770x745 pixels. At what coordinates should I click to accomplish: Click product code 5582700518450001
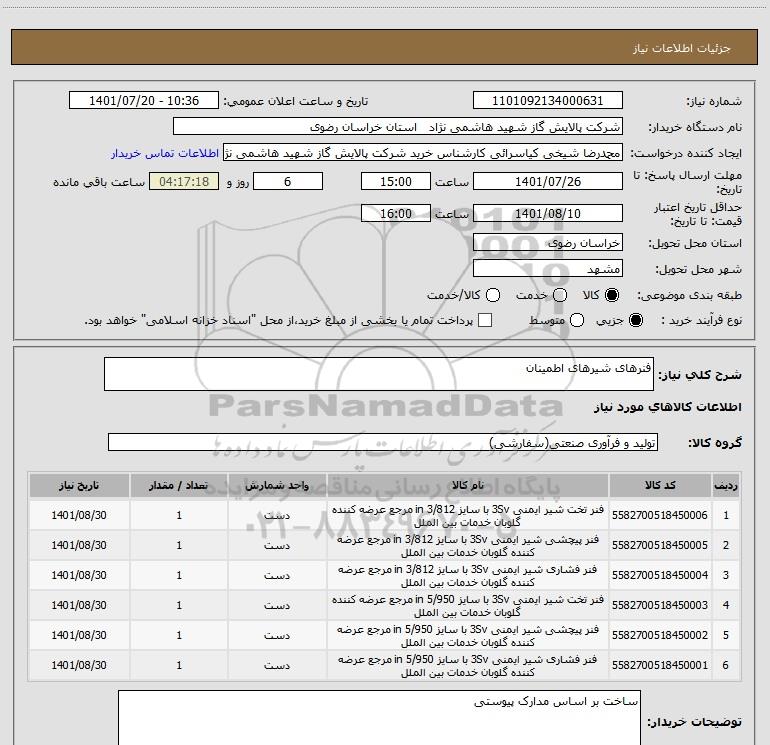pos(660,665)
